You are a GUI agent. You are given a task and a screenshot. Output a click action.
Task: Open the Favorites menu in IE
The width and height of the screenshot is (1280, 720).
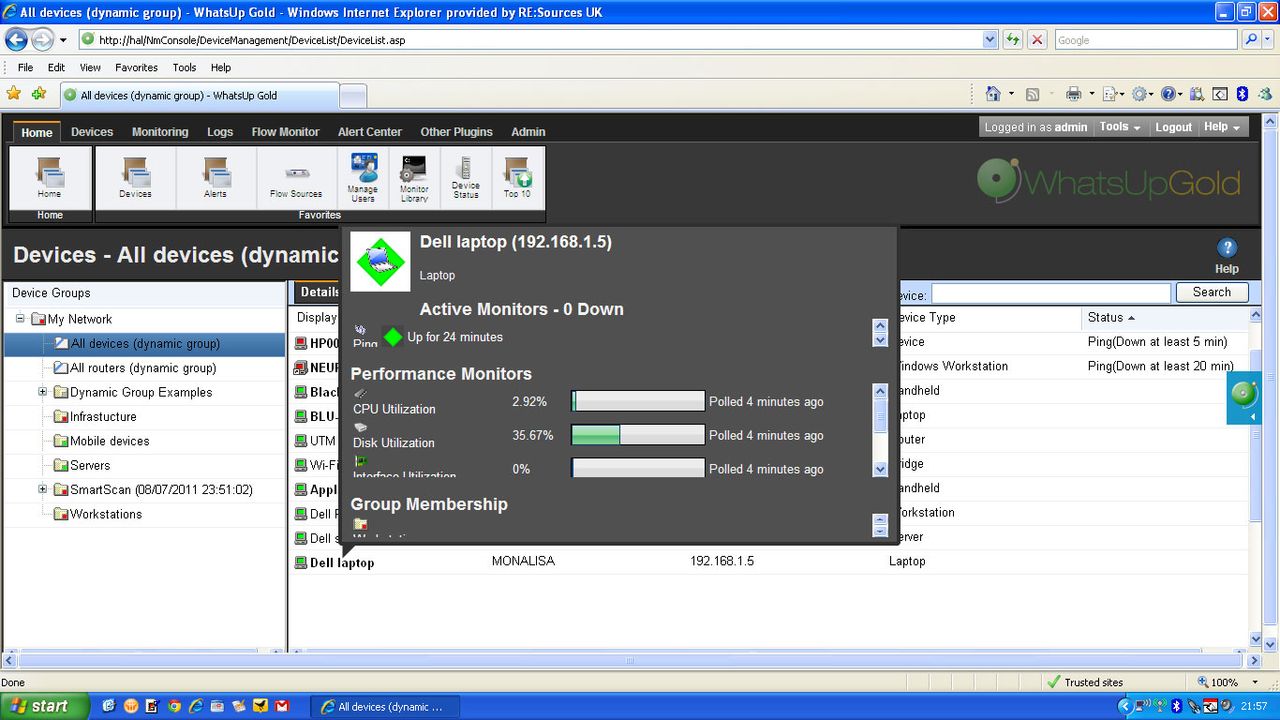136,67
